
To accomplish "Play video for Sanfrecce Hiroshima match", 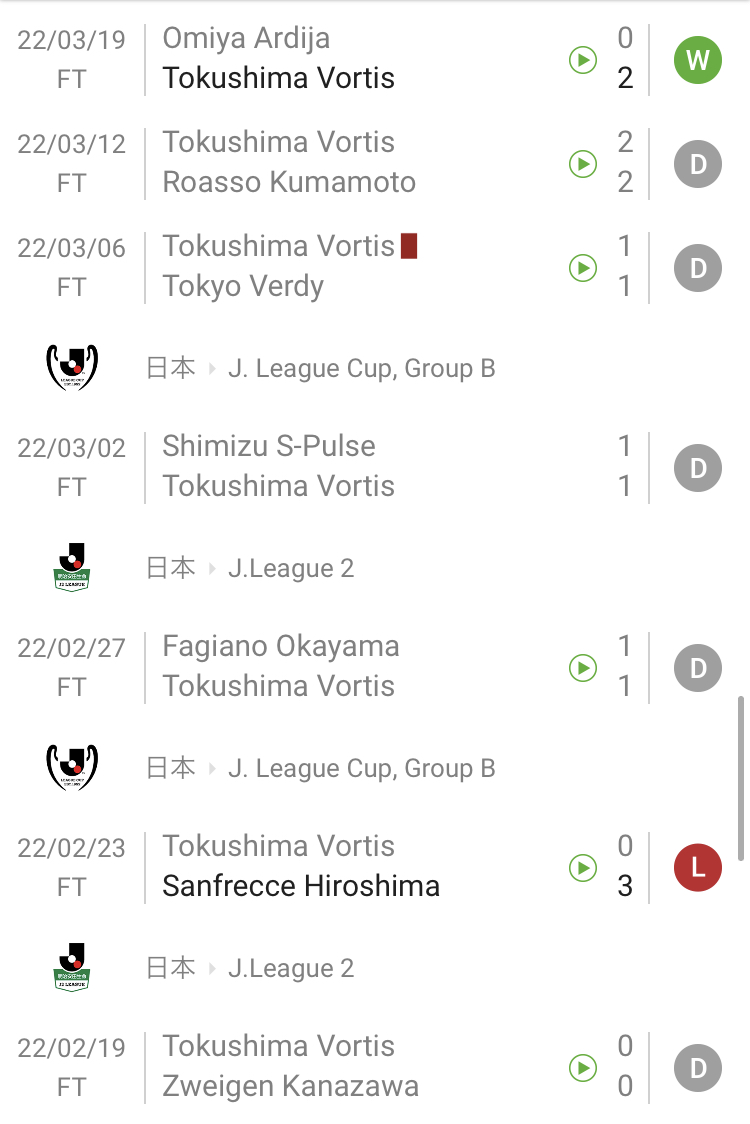I will click(583, 868).
